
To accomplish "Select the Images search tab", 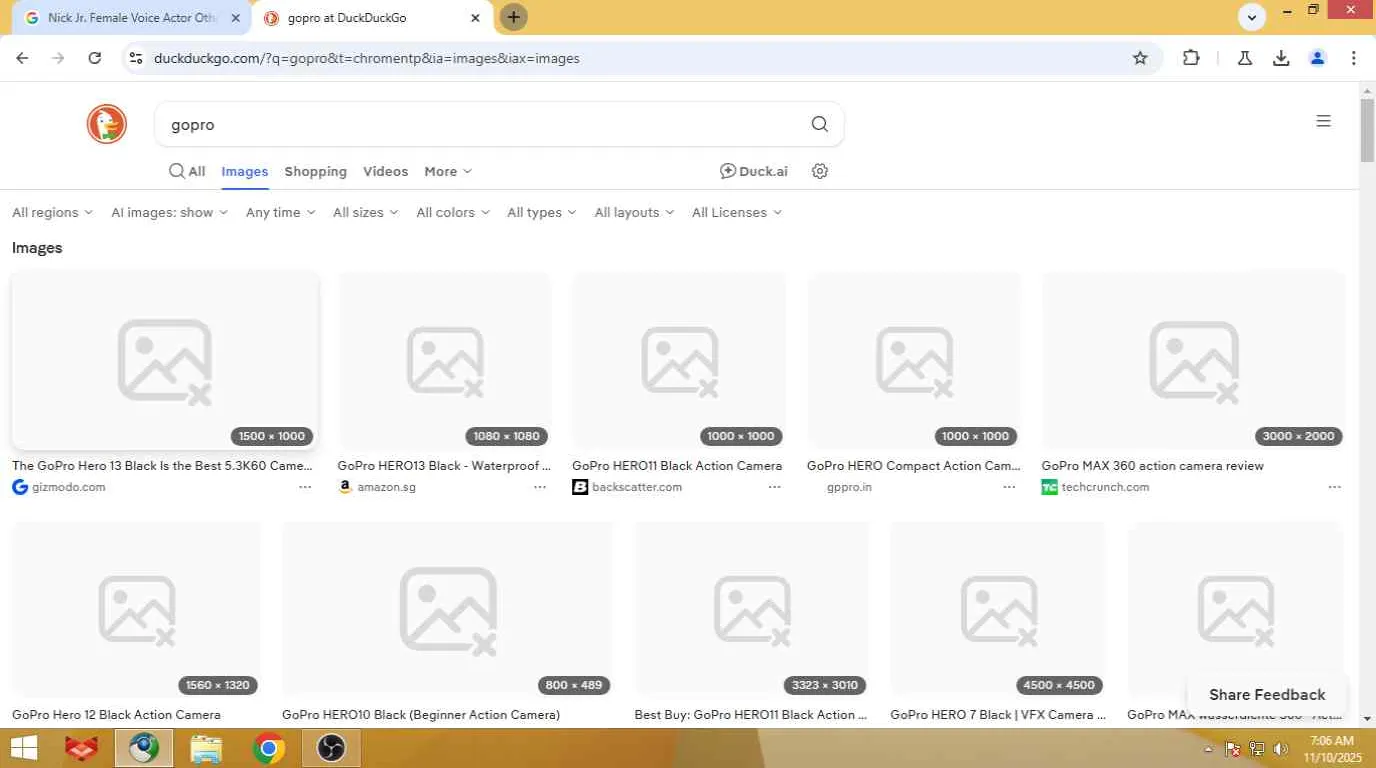I will tap(245, 171).
